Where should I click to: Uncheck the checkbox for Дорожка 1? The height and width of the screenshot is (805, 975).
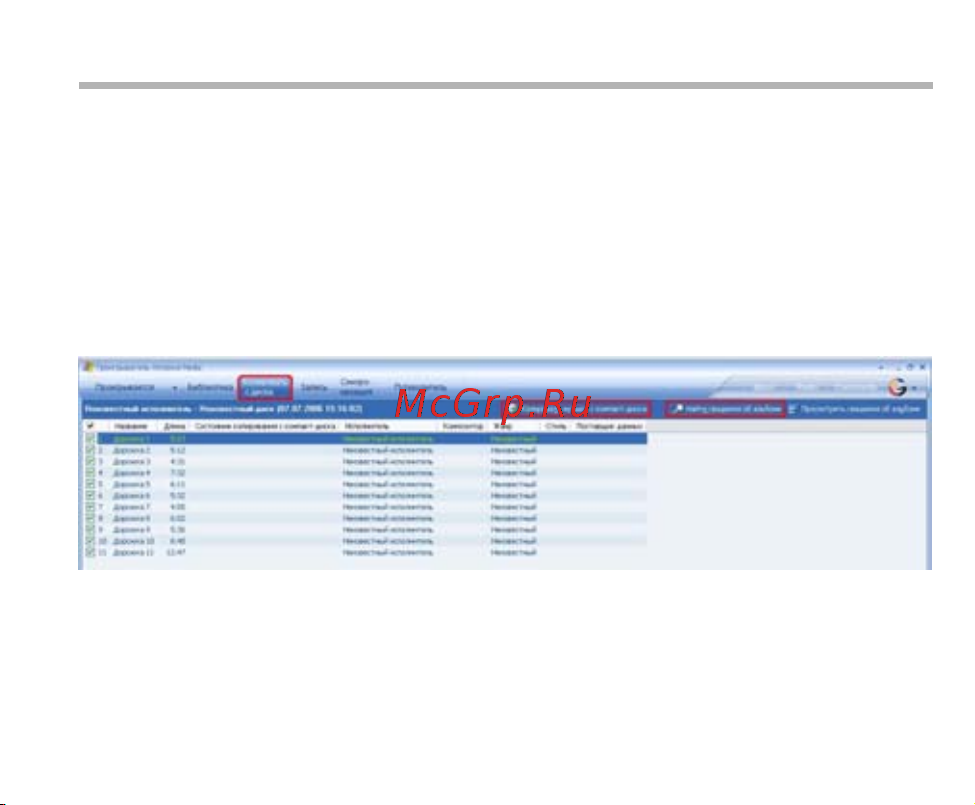tap(90, 439)
